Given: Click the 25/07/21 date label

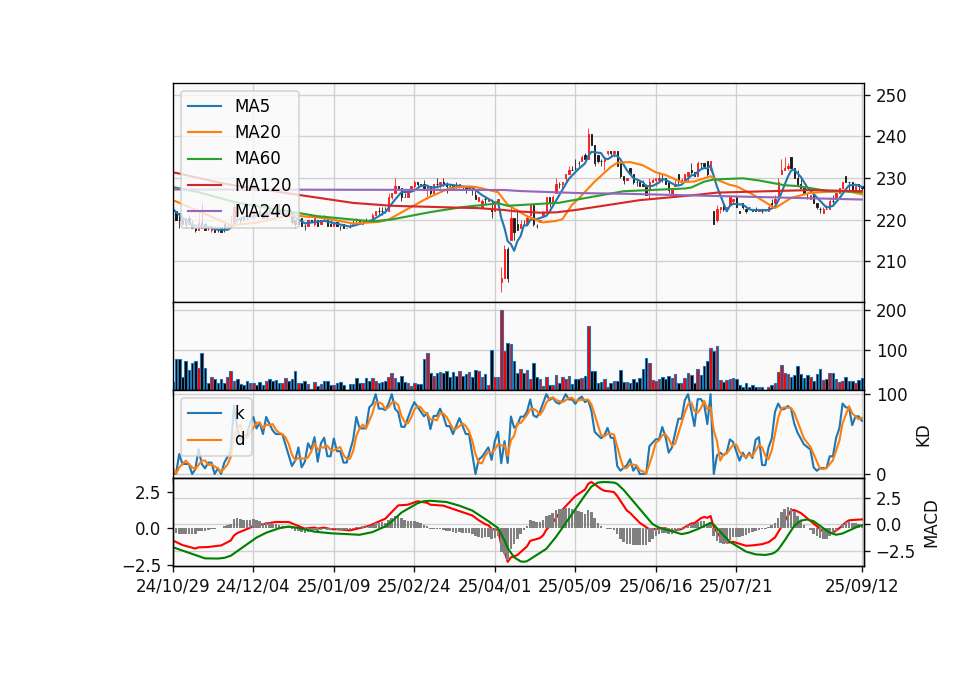Looking at the screenshot, I should (x=736, y=586).
